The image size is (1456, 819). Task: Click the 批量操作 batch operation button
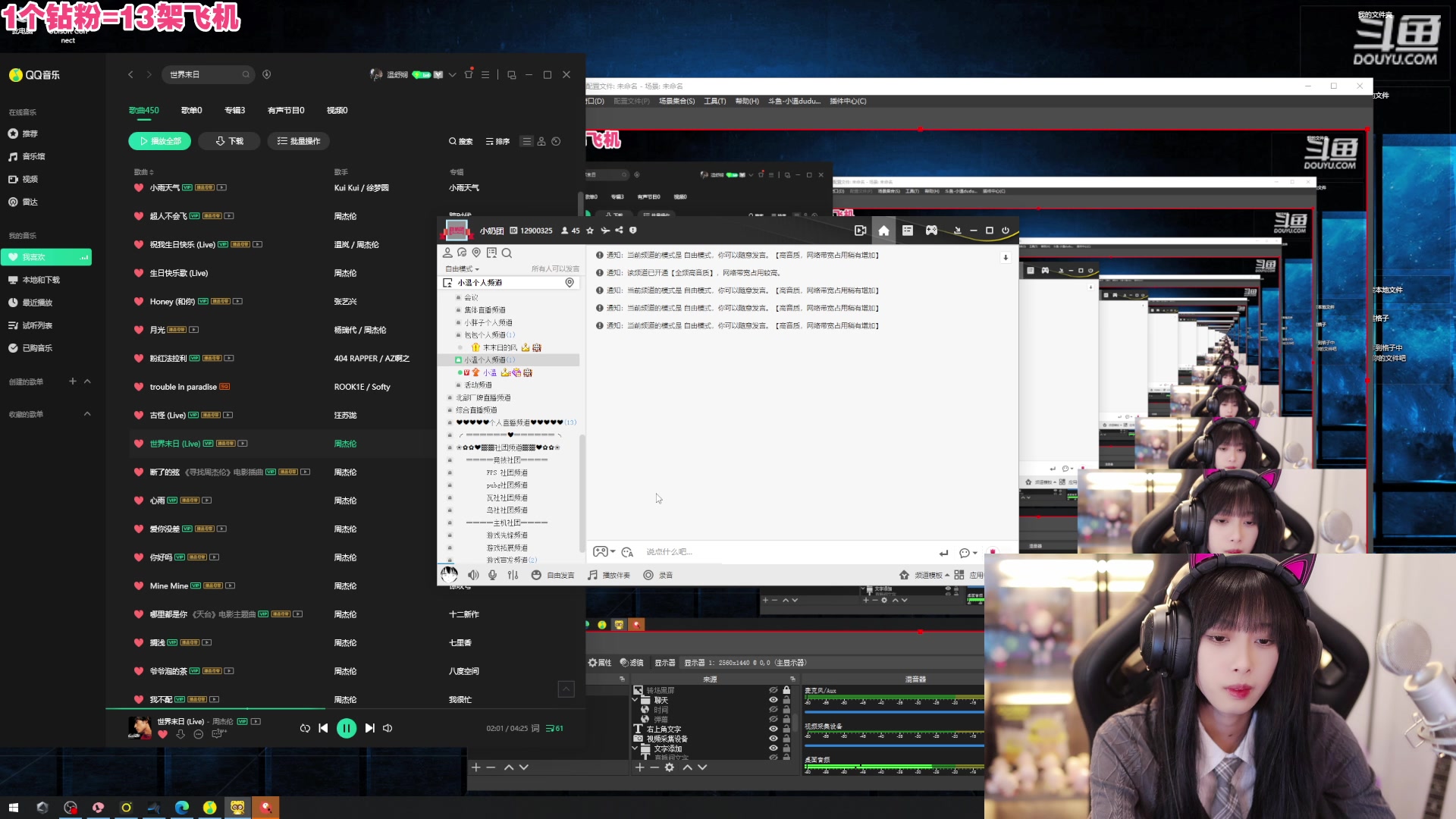pos(298,141)
